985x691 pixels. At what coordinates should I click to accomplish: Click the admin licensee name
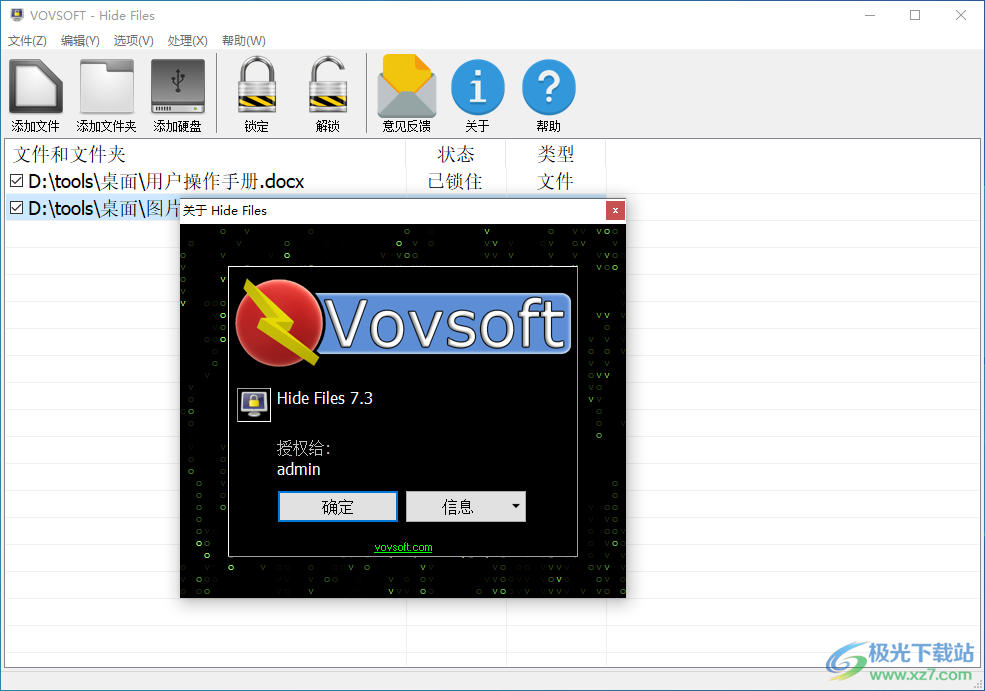pyautogui.click(x=298, y=469)
